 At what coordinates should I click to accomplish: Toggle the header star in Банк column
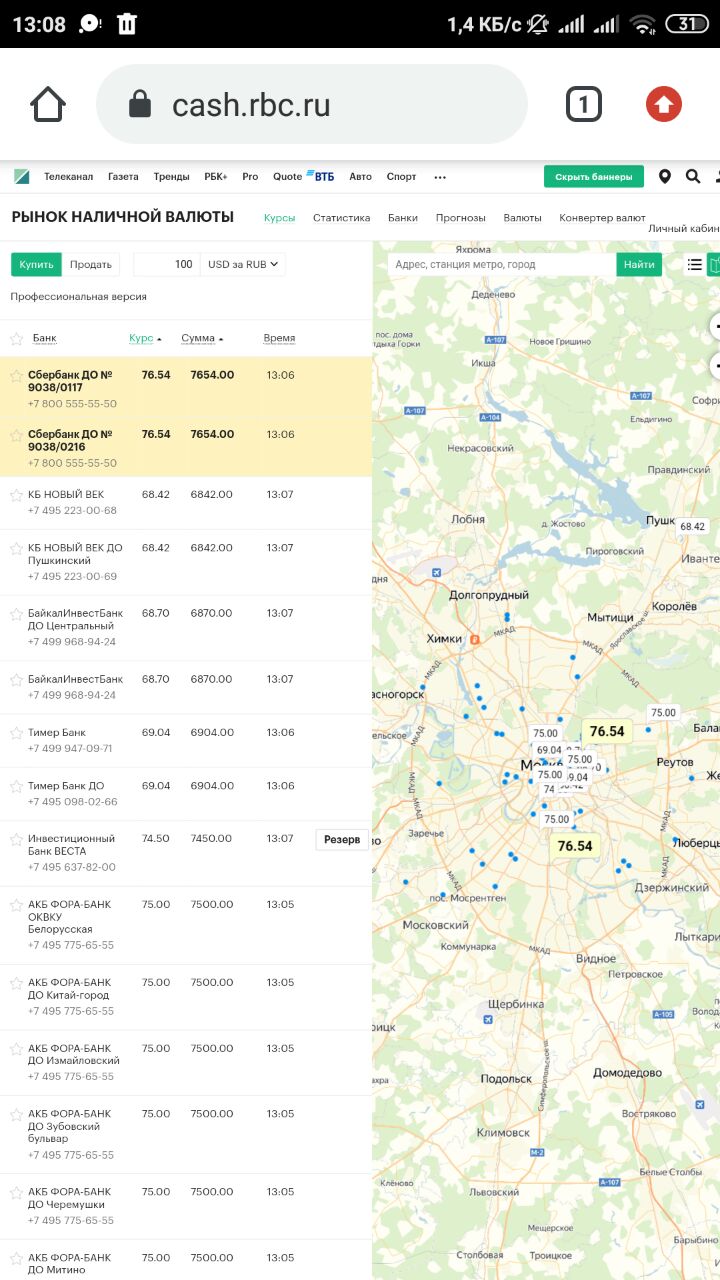tap(16, 339)
